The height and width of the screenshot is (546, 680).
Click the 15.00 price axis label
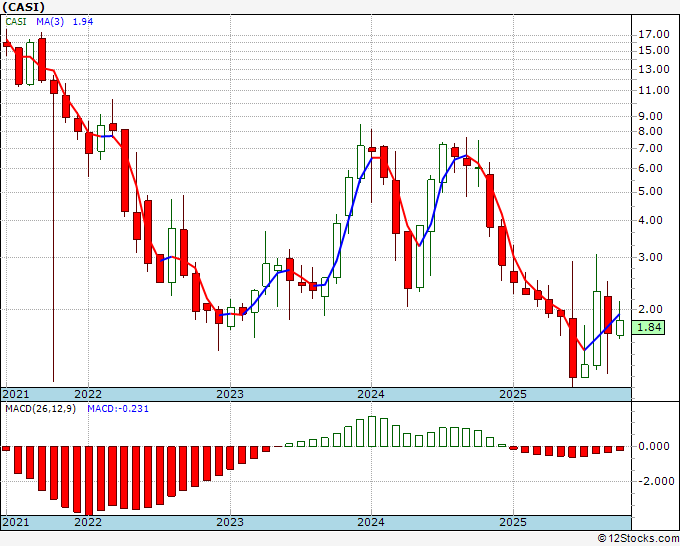coord(654,50)
